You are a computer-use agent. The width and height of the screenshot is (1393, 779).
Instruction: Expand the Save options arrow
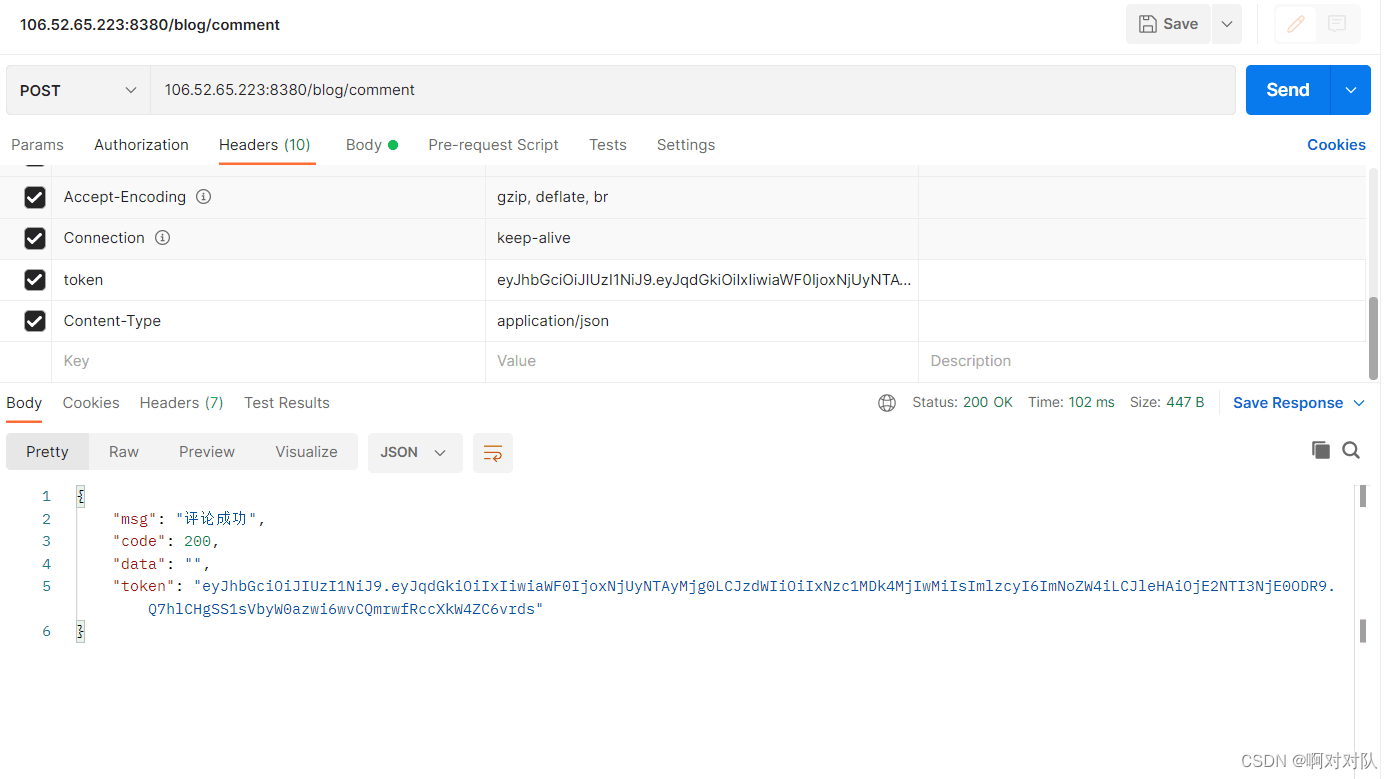pyautogui.click(x=1227, y=24)
